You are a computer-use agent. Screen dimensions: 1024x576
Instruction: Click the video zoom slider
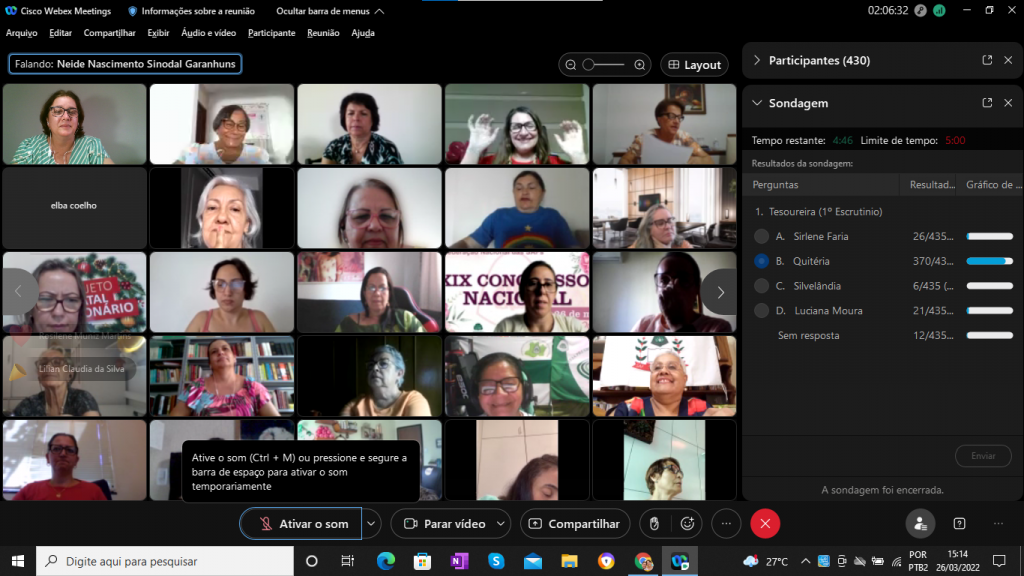coord(603,65)
